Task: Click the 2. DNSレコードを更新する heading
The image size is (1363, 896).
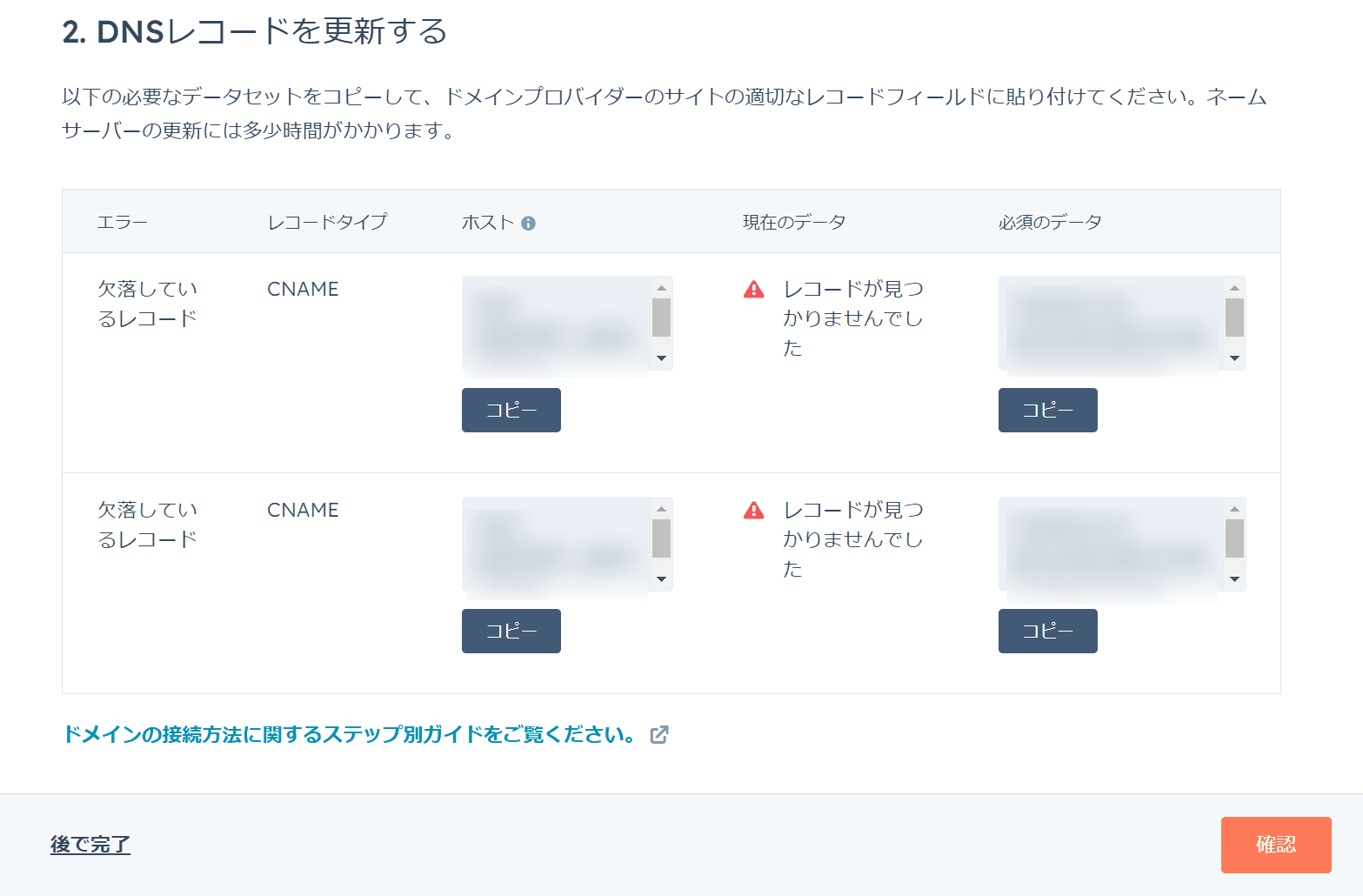Action: [255, 32]
